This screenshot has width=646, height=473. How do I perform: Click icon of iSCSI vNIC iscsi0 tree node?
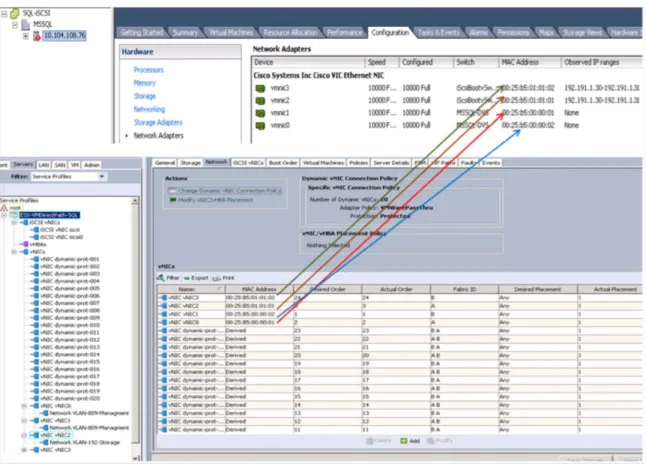click(x=35, y=237)
